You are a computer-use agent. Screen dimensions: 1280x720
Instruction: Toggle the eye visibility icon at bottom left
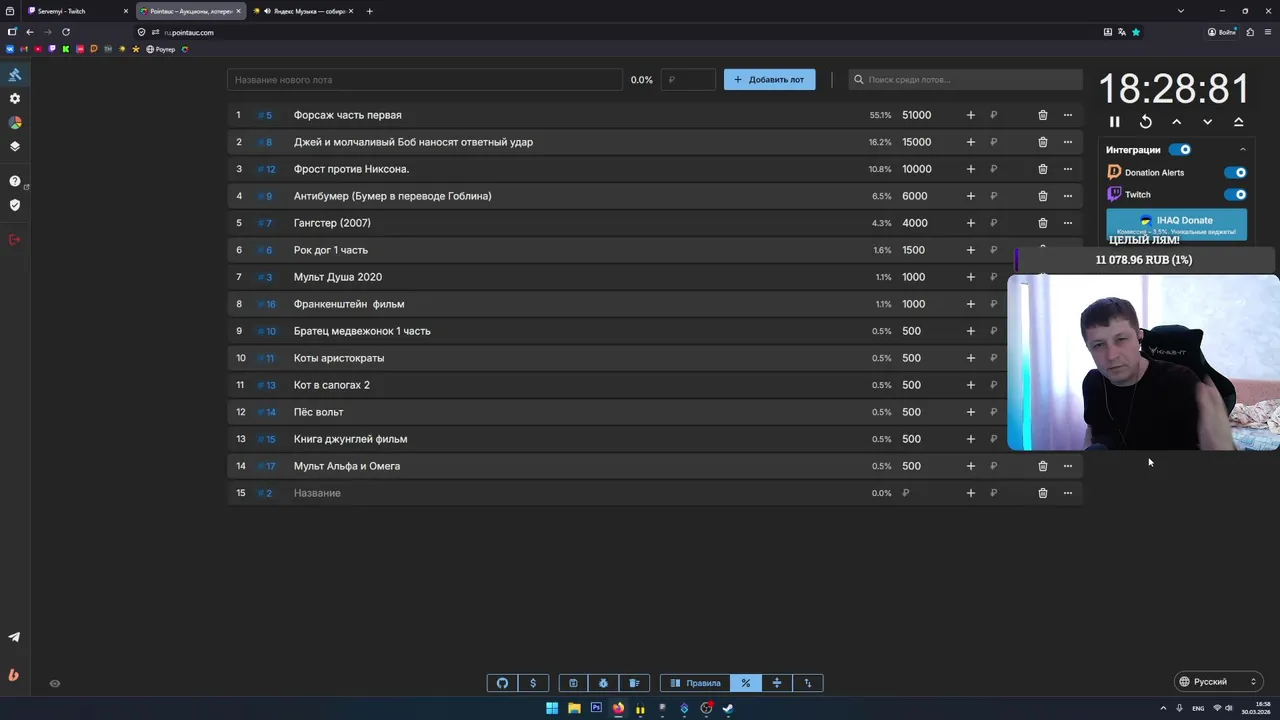coord(55,684)
